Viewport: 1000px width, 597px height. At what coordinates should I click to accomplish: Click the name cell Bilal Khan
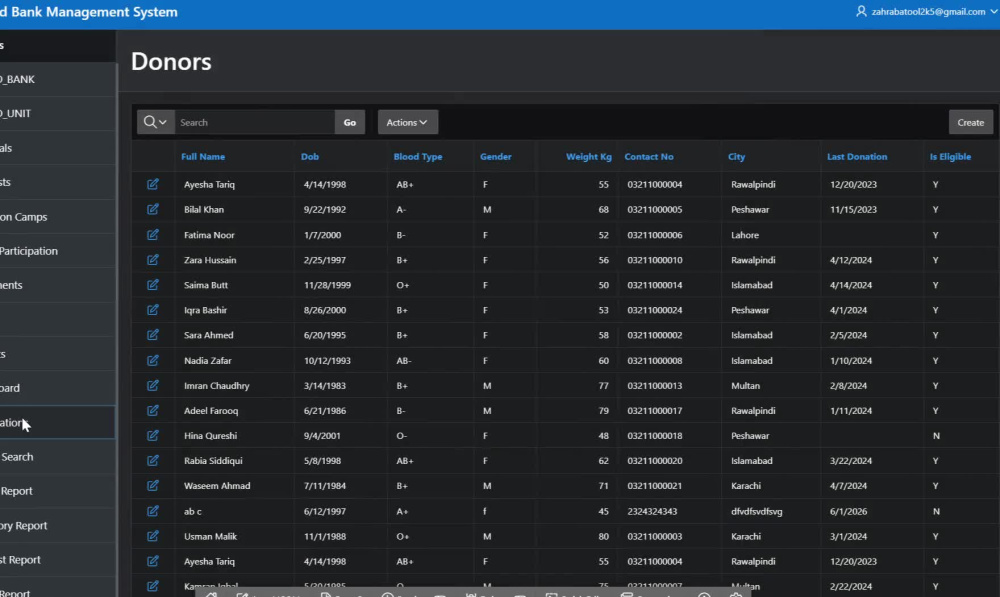point(204,209)
